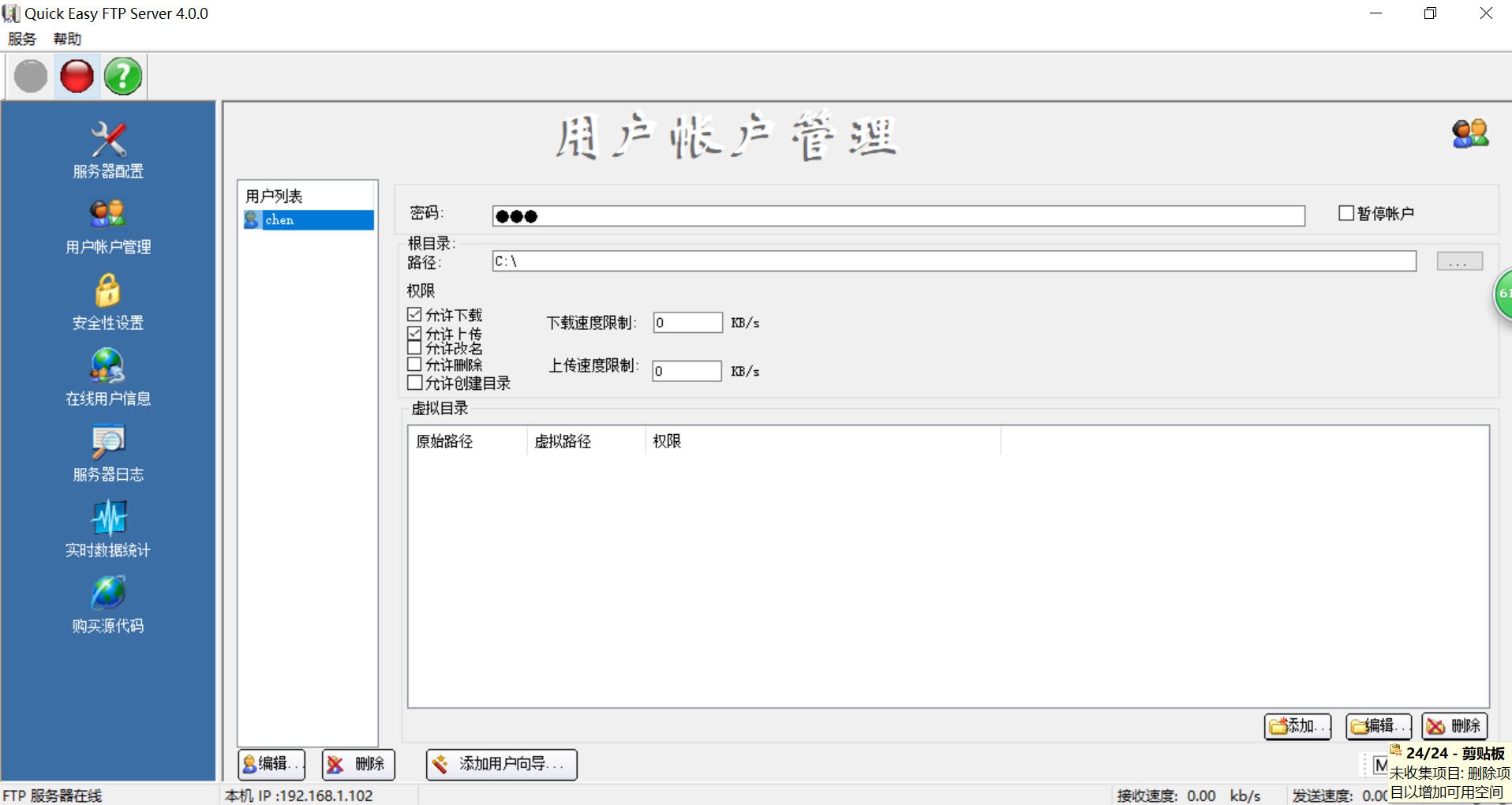This screenshot has width=1512, height=805.
Task: Select user chen in the user list
Action: 309,220
